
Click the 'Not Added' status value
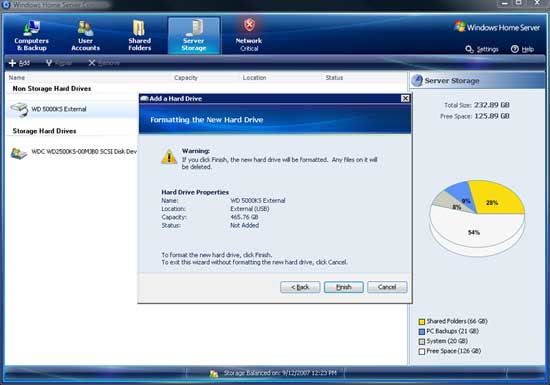(x=244, y=225)
